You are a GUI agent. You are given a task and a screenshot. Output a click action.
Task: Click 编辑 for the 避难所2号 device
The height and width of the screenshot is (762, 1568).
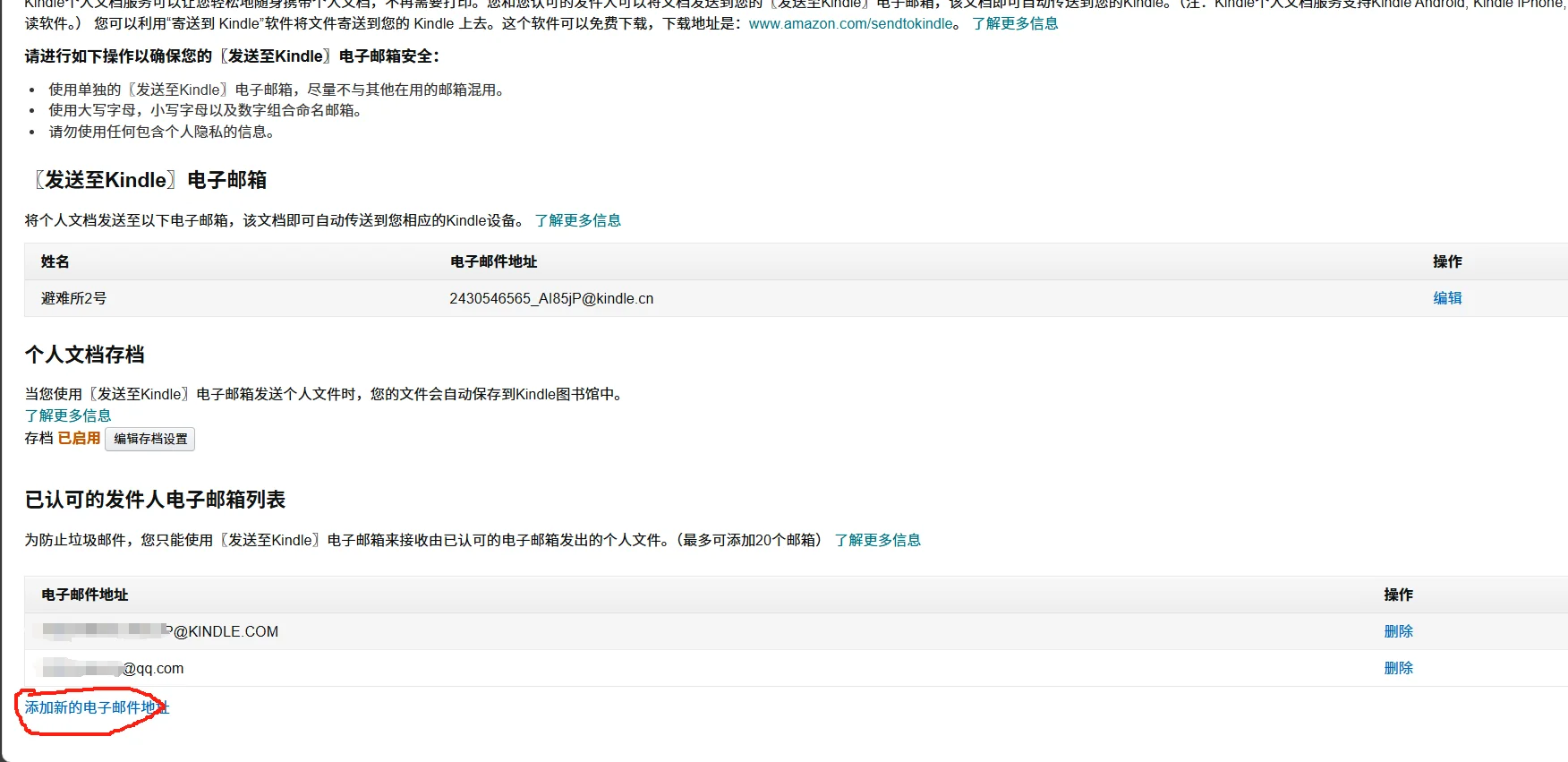(1447, 298)
